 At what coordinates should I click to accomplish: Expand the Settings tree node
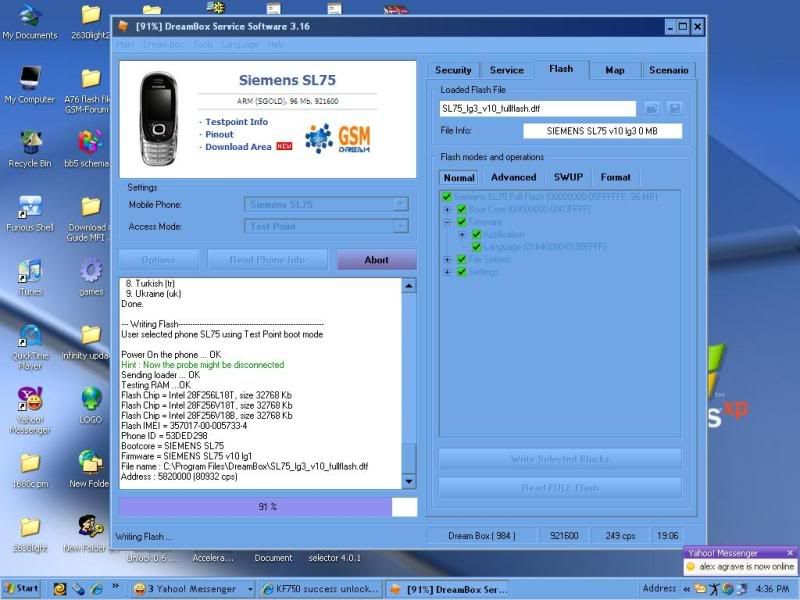(x=447, y=272)
